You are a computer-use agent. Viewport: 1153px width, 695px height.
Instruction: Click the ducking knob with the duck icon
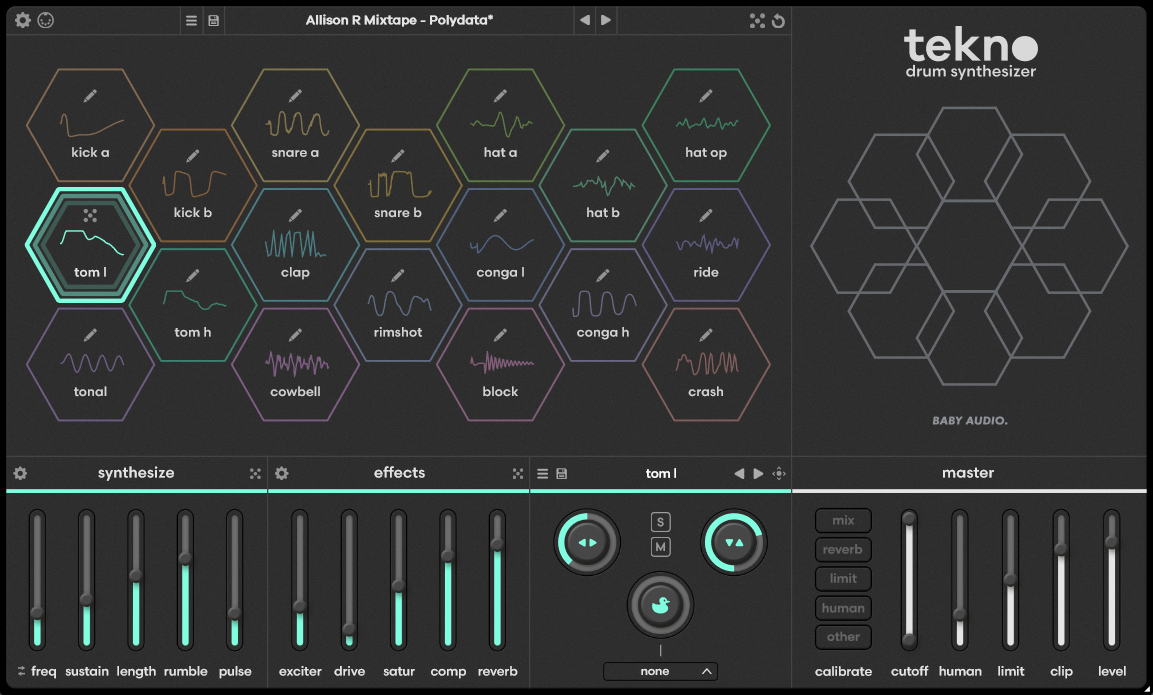coord(660,605)
